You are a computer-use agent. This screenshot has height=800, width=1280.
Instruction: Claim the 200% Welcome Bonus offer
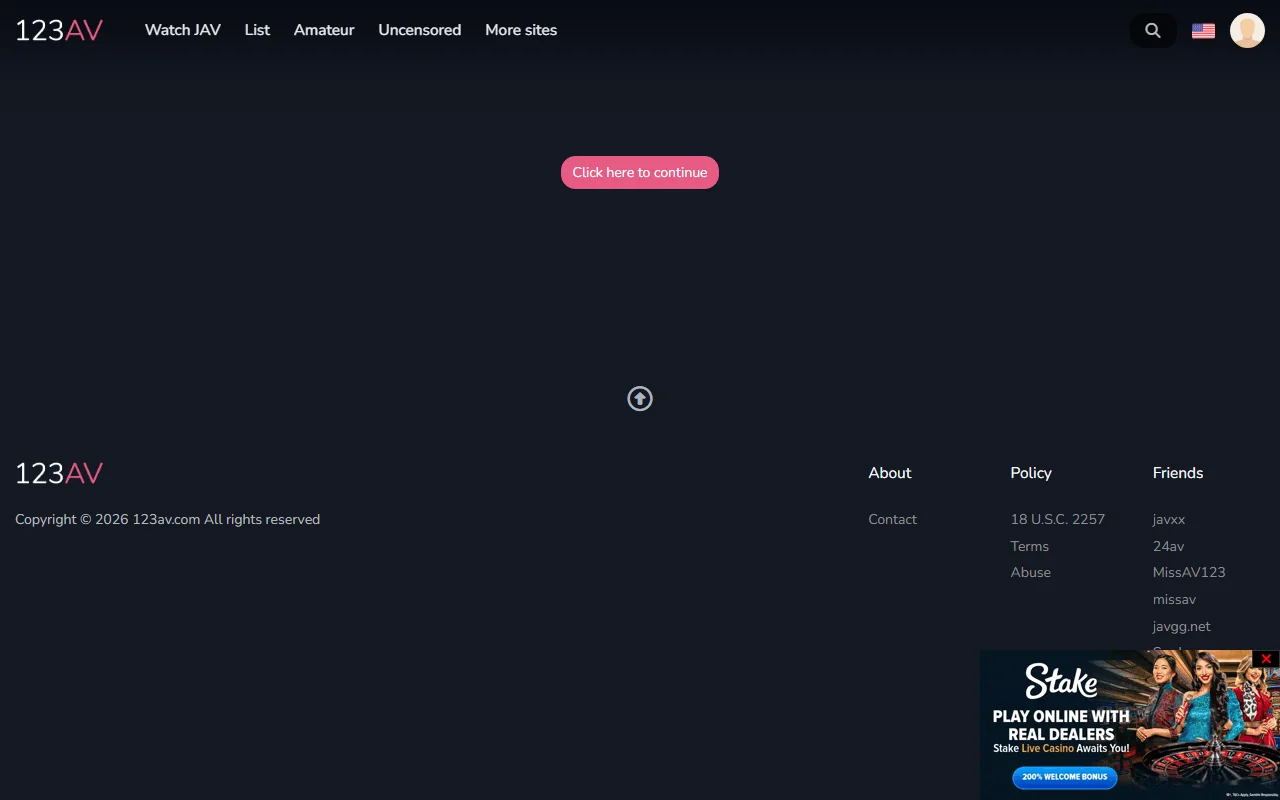[x=1064, y=777]
